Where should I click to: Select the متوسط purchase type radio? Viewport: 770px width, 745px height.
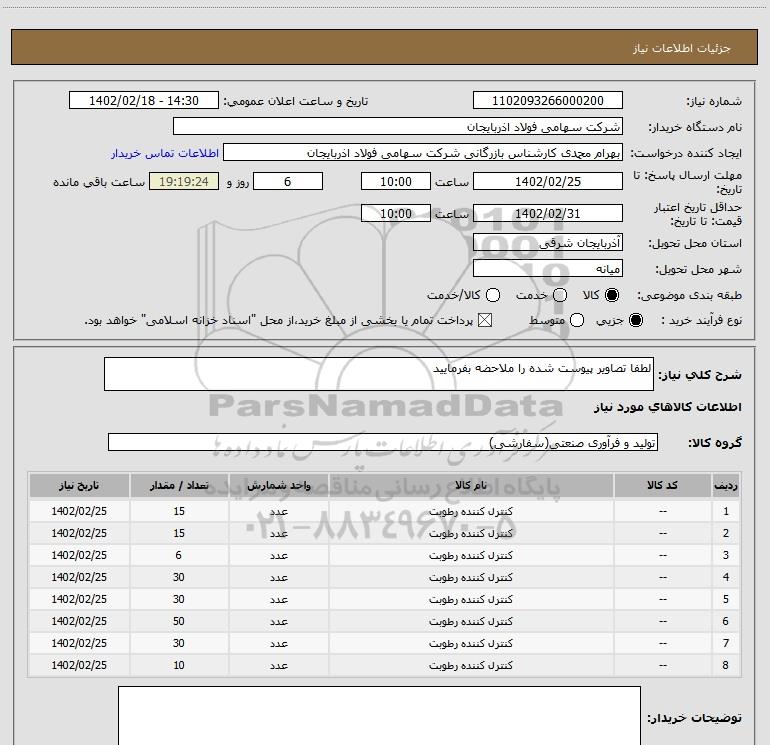pos(577,320)
